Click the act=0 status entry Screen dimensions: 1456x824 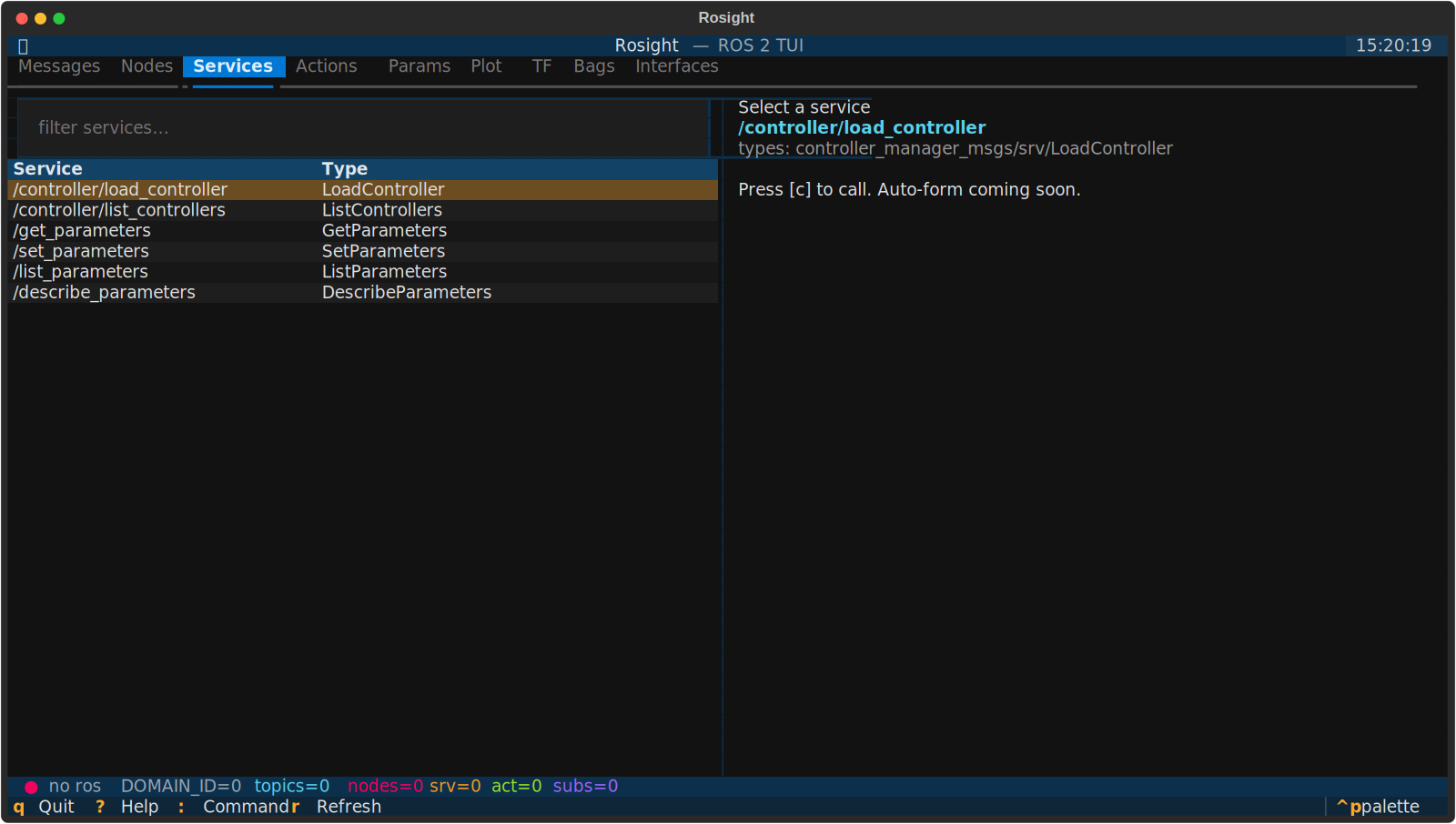[x=517, y=787]
